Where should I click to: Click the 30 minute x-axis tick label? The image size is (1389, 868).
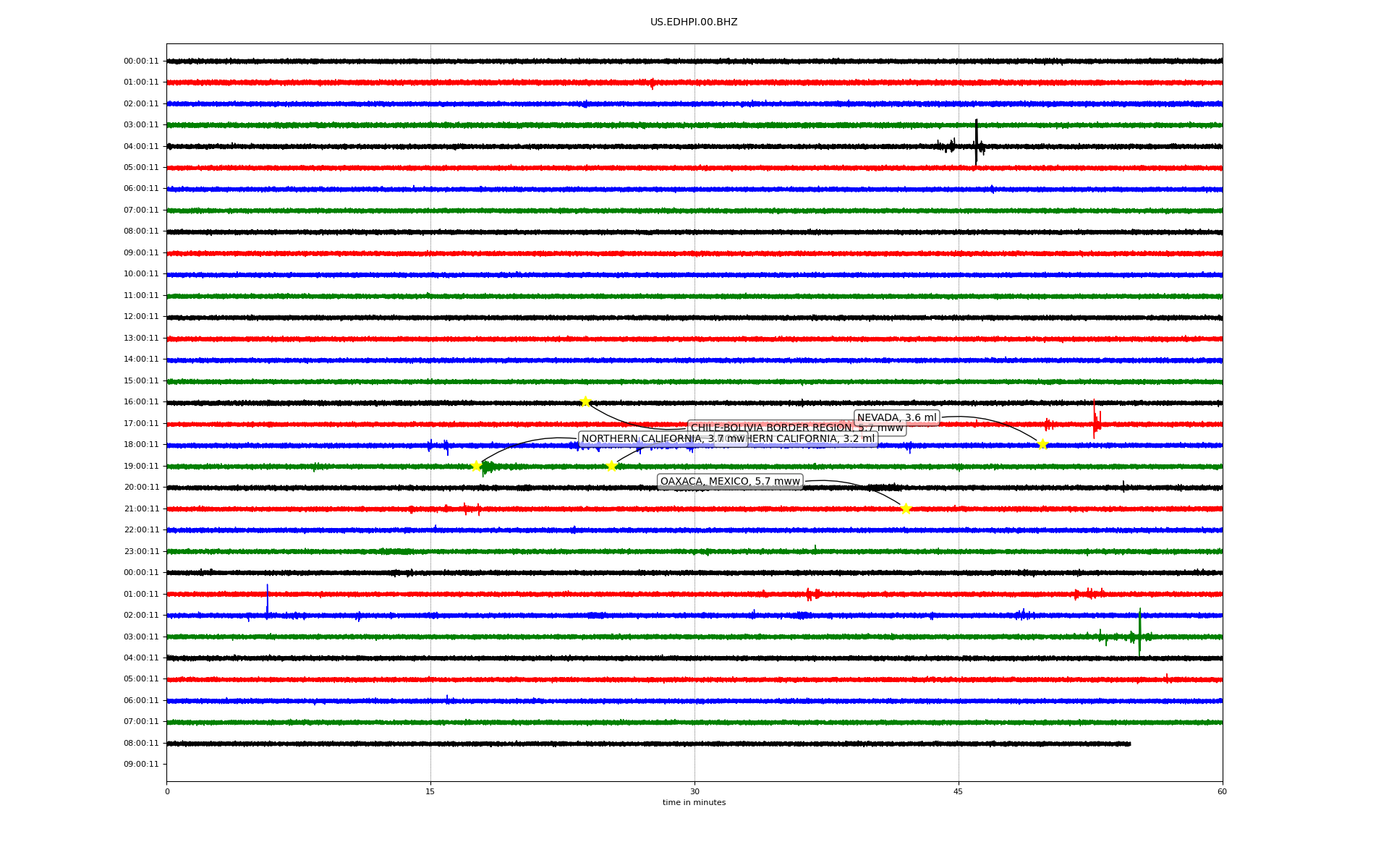point(694,791)
